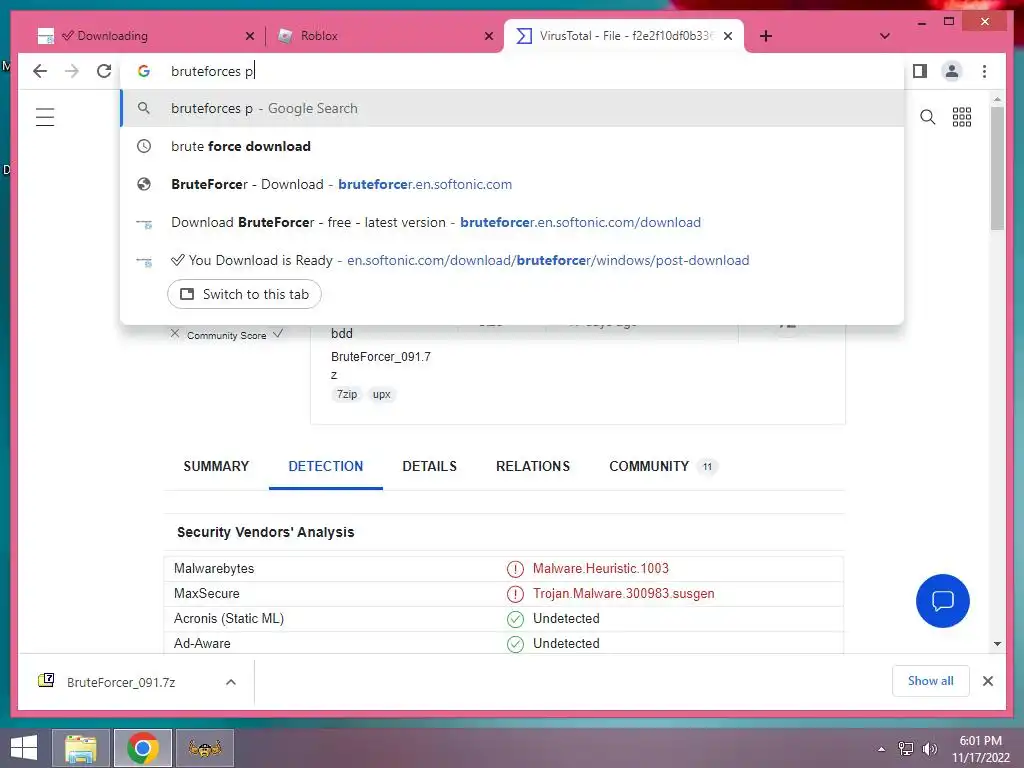Open the VirusTotal apps grid icon
Viewport: 1024px width, 768px height.
click(x=962, y=117)
